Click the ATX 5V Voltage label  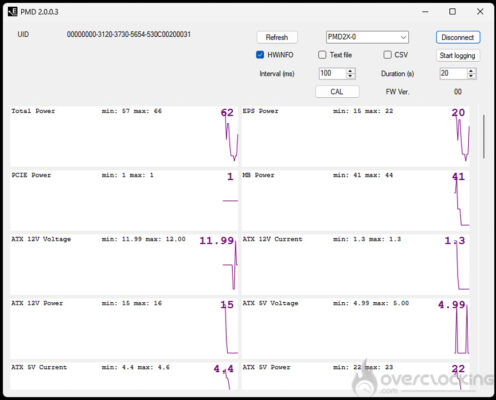pos(270,303)
